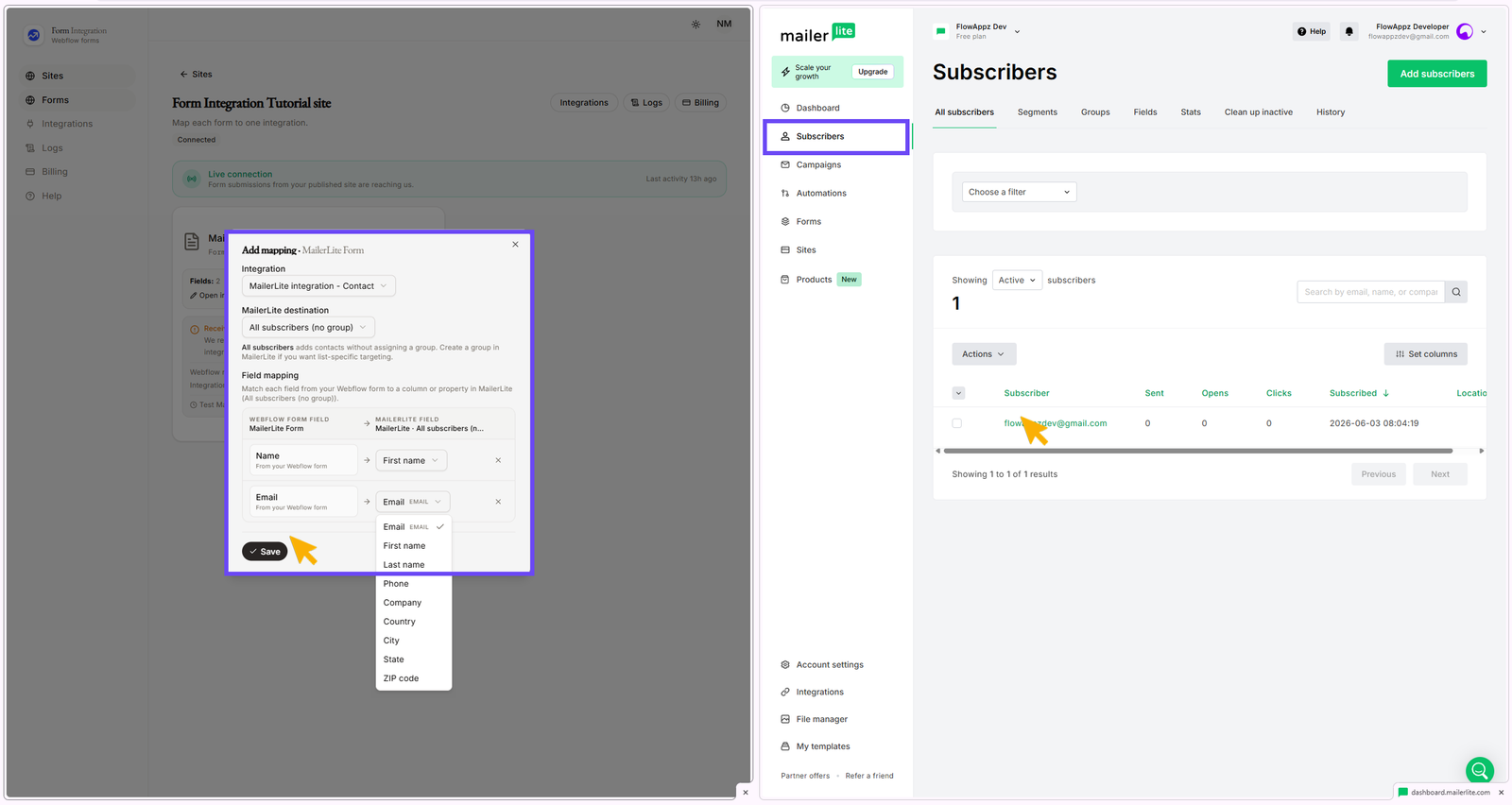Switch to the Stats tab

pyautogui.click(x=1191, y=112)
